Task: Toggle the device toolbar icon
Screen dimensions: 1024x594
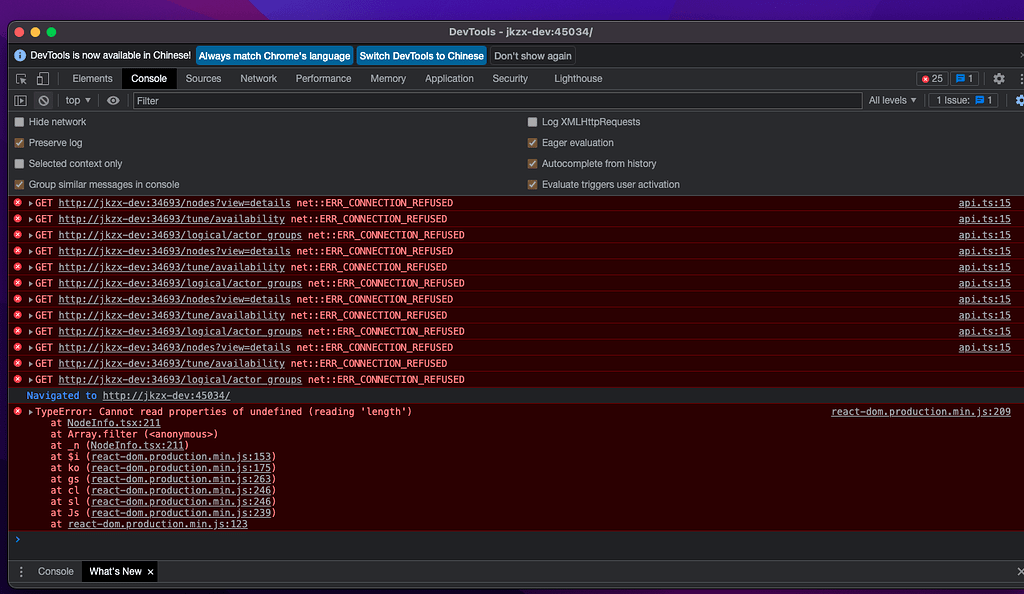Action: (x=40, y=78)
